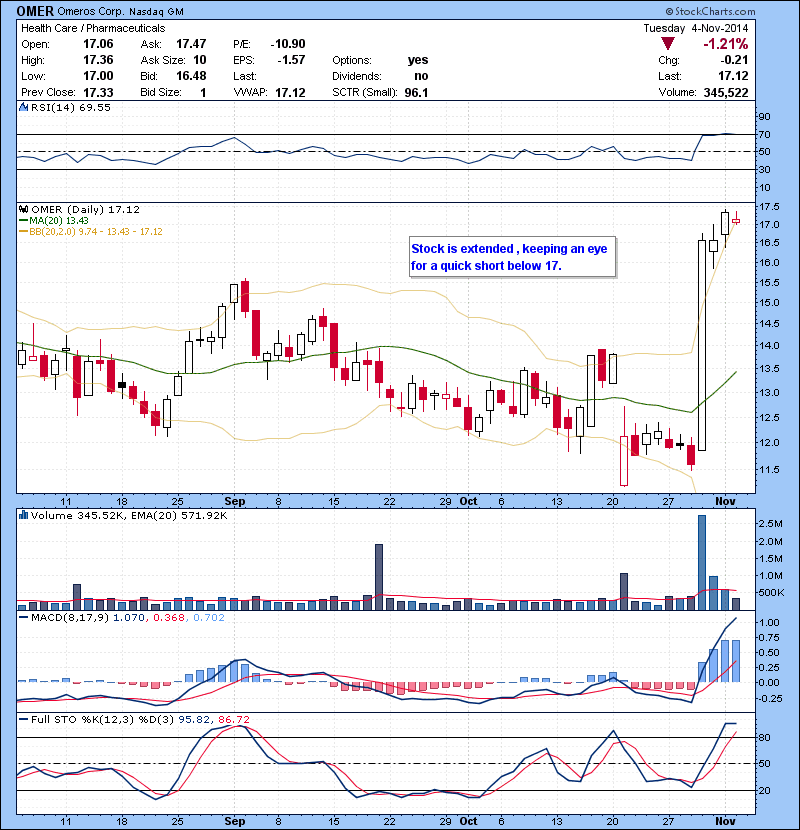
Task: Click the 'Stock is extended' annotation box
Action: (x=513, y=257)
